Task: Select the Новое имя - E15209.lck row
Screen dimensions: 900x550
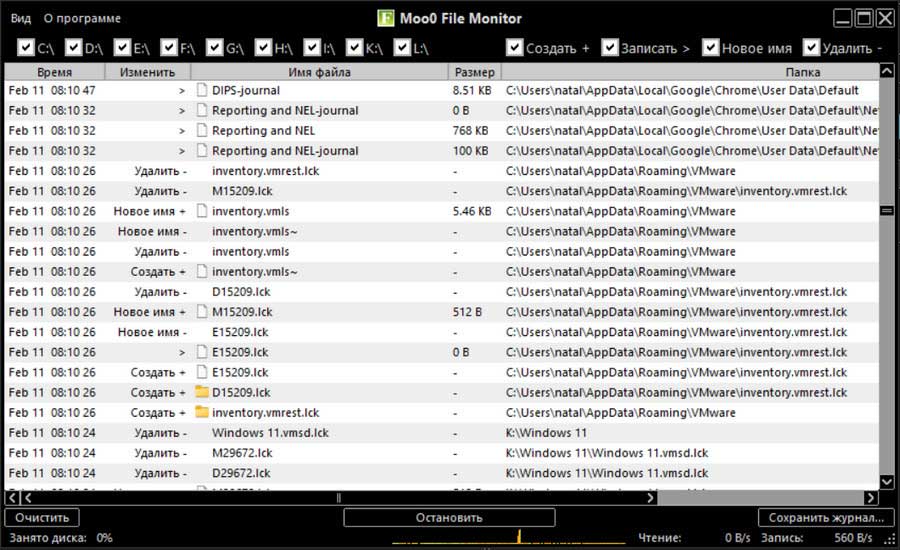Action: pos(441,332)
